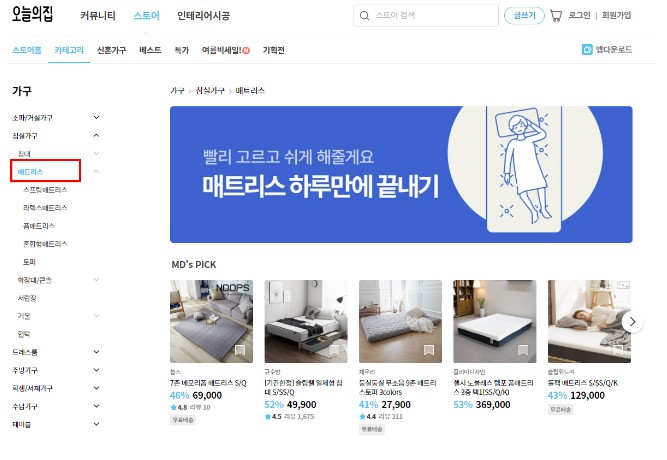667x460 pixels.
Task: Click the 스토어 검색 search field
Action: coord(426,16)
